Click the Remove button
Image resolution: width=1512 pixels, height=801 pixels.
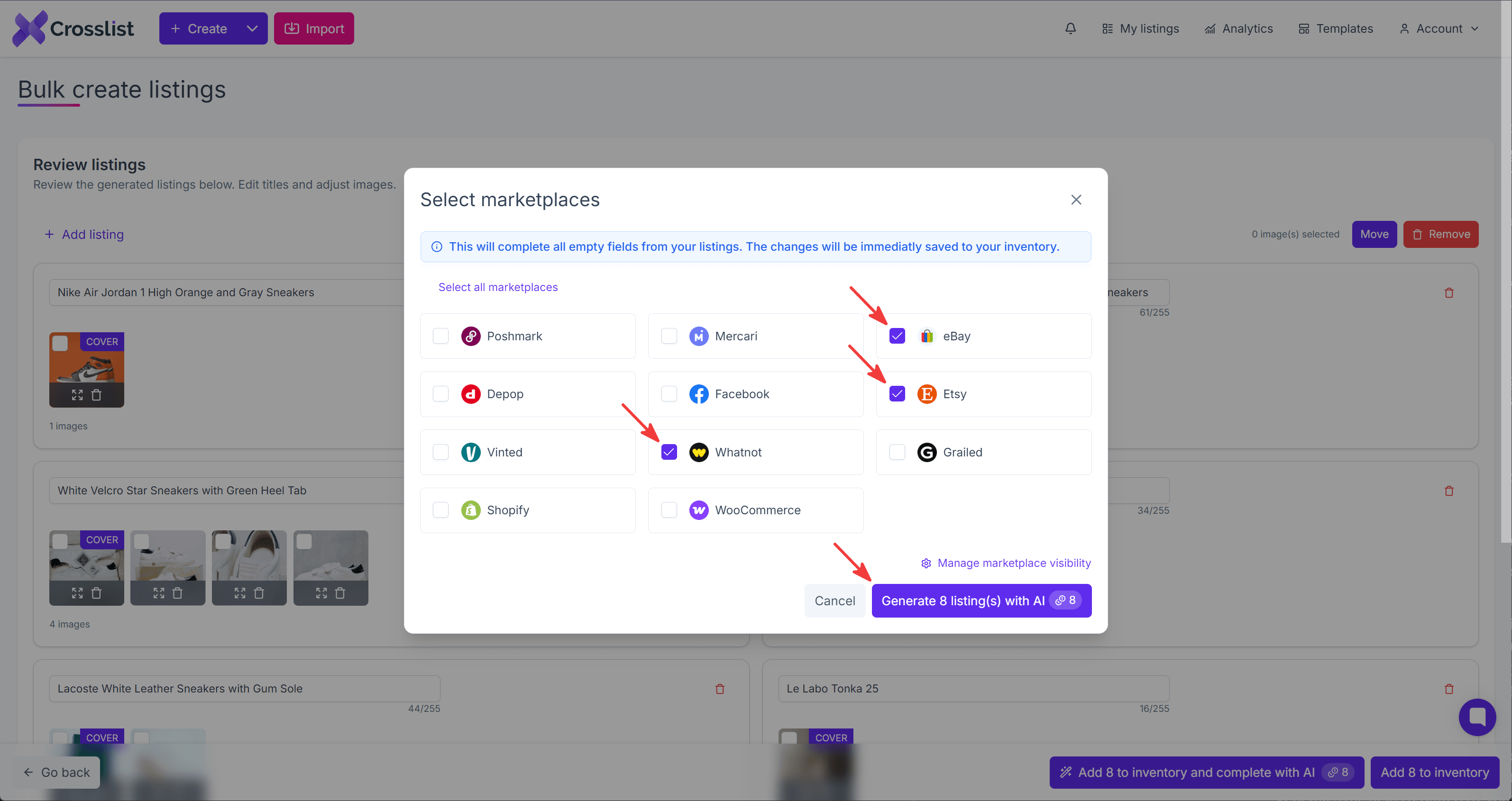point(1440,234)
